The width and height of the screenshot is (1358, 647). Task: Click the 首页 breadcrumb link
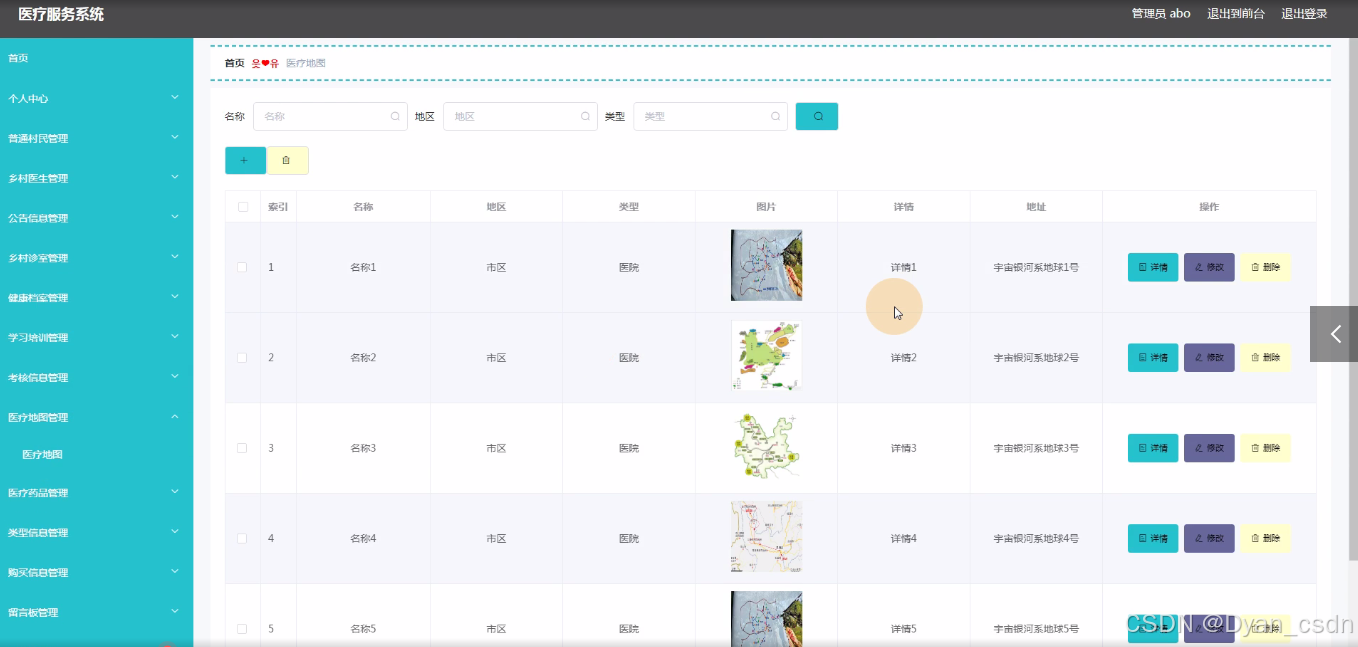point(234,63)
